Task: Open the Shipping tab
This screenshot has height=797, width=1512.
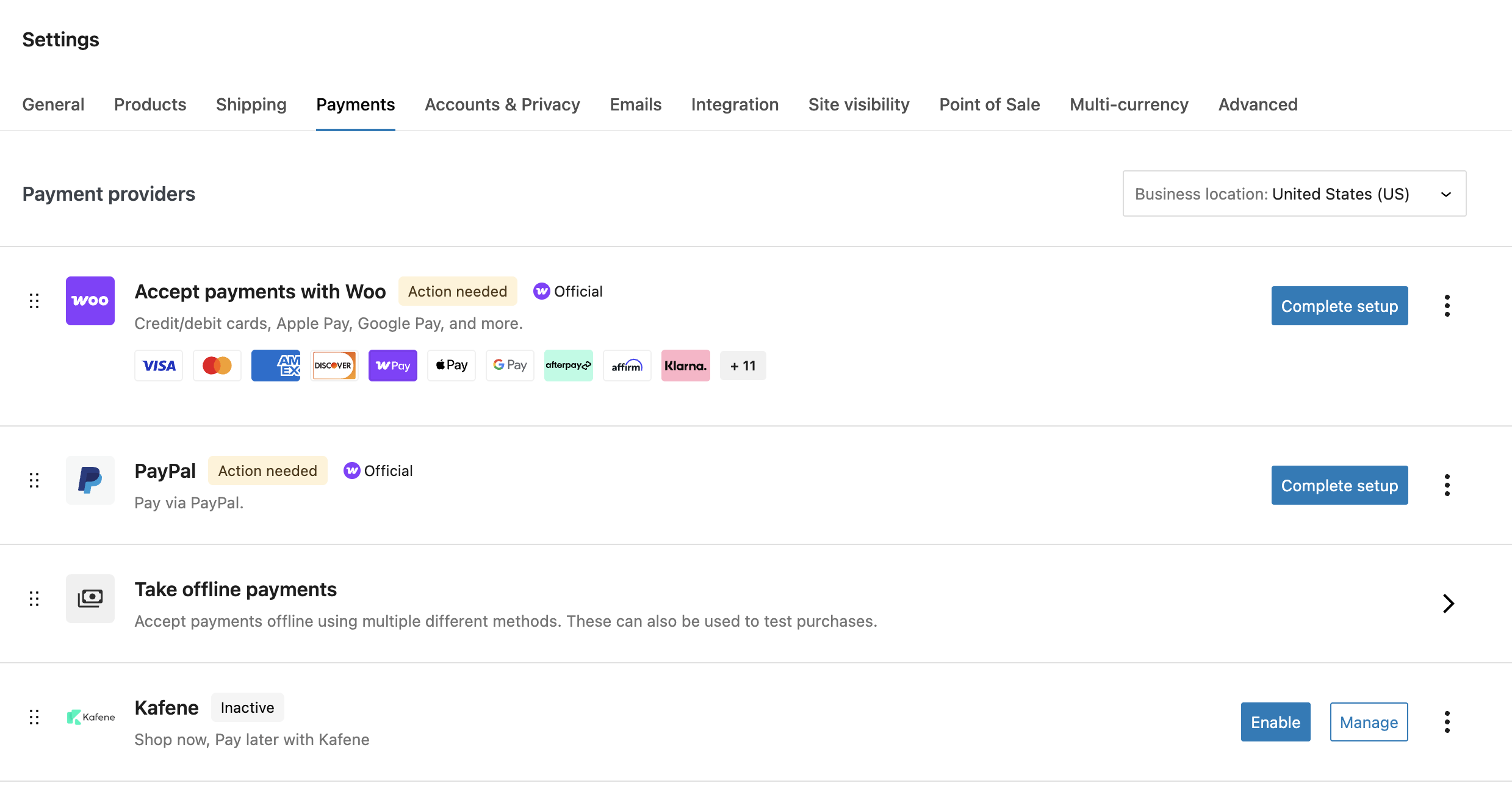Action: [251, 104]
